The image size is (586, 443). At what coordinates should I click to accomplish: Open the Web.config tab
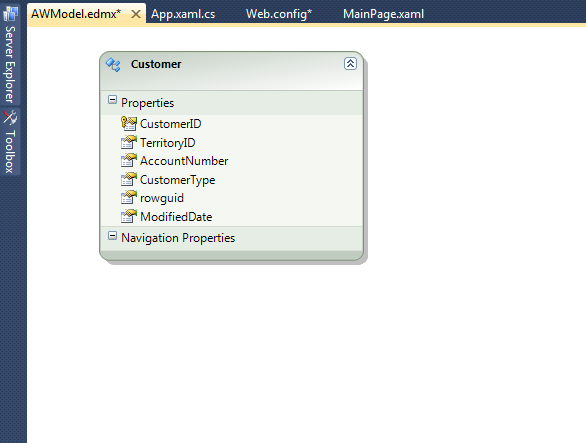[x=279, y=14]
